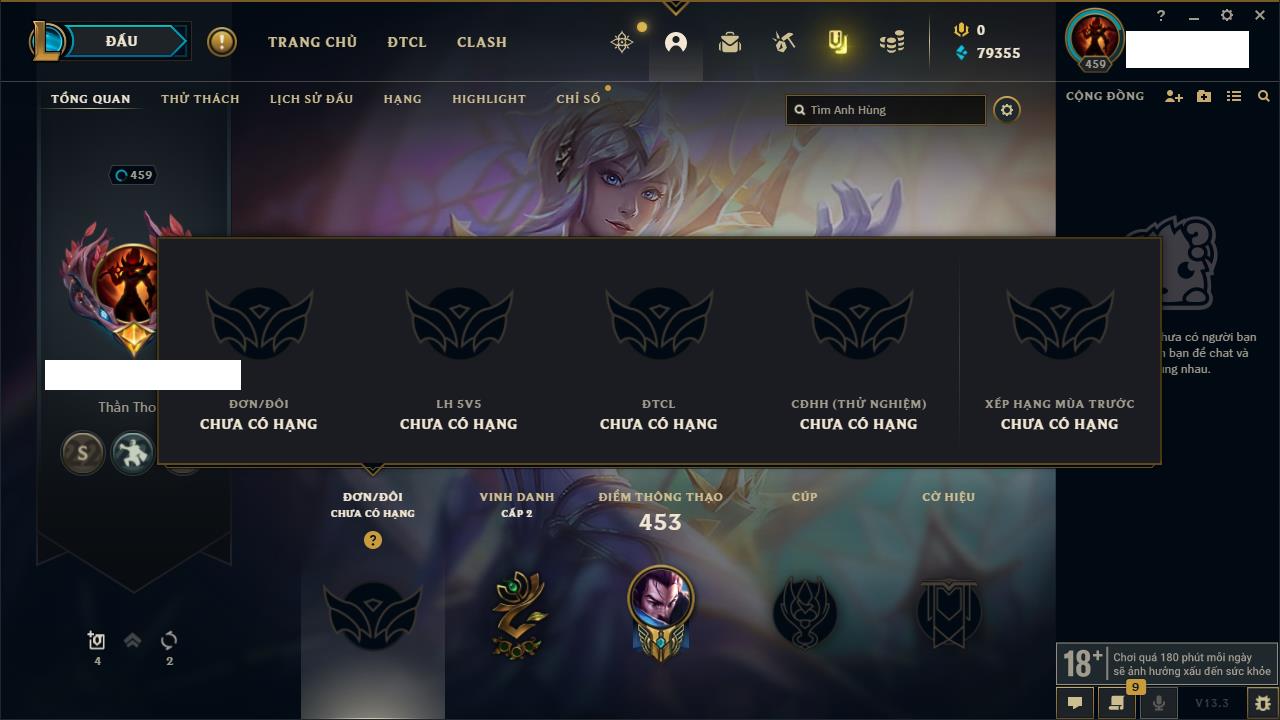1280x720 pixels.
Task: Open the Store coins stack icon
Action: click(x=892, y=42)
